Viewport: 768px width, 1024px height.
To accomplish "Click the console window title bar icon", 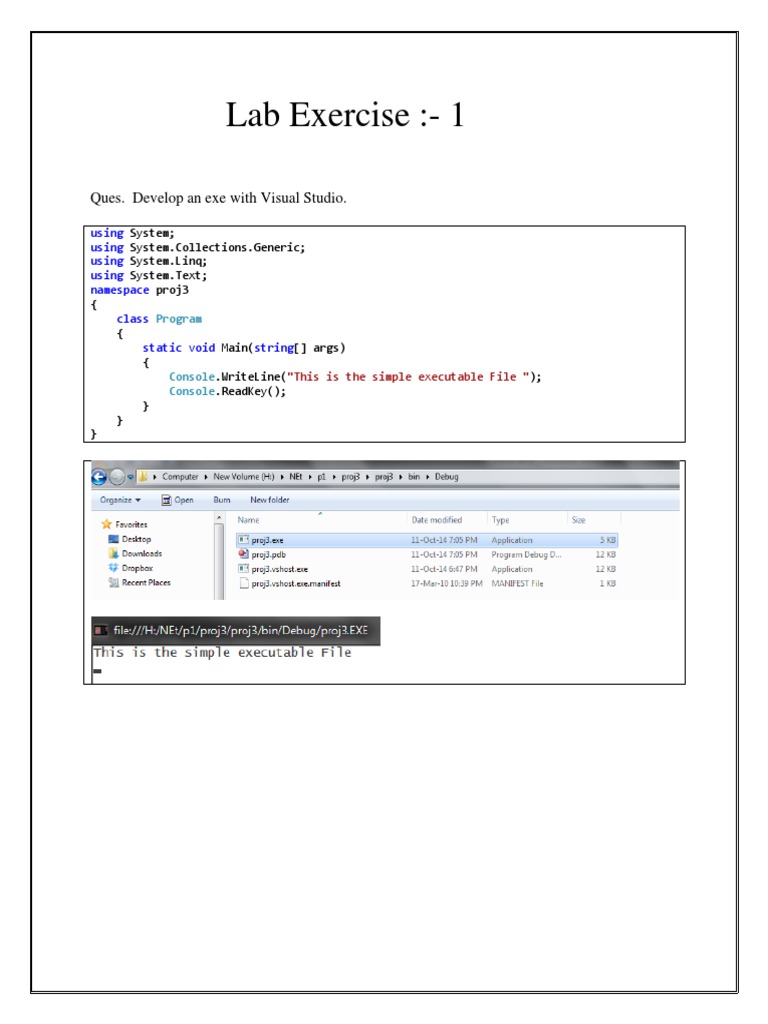I will pos(101,630).
